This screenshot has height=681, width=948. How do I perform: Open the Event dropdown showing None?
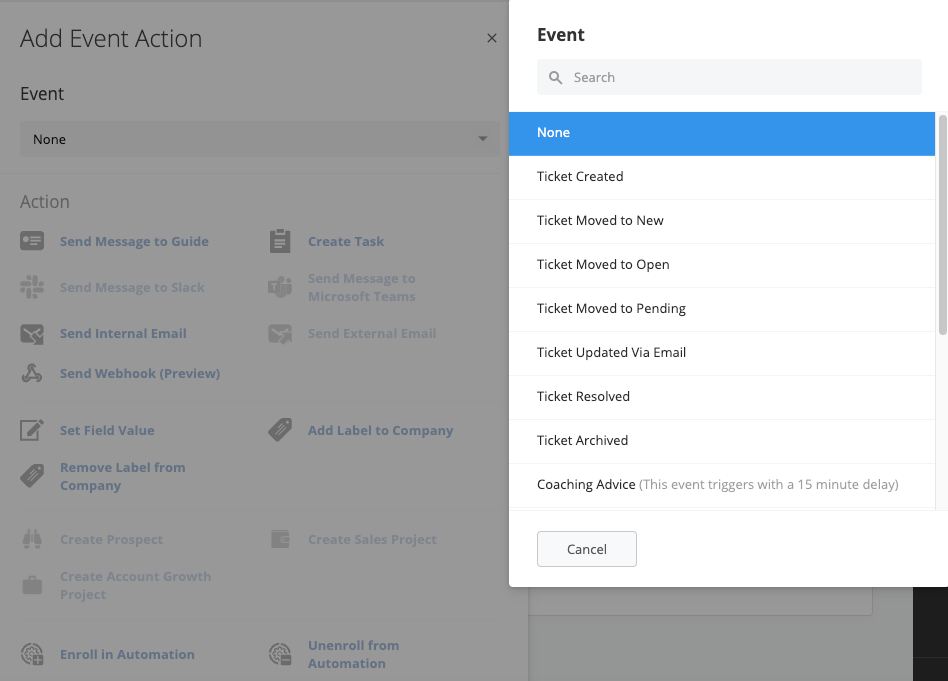click(260, 139)
